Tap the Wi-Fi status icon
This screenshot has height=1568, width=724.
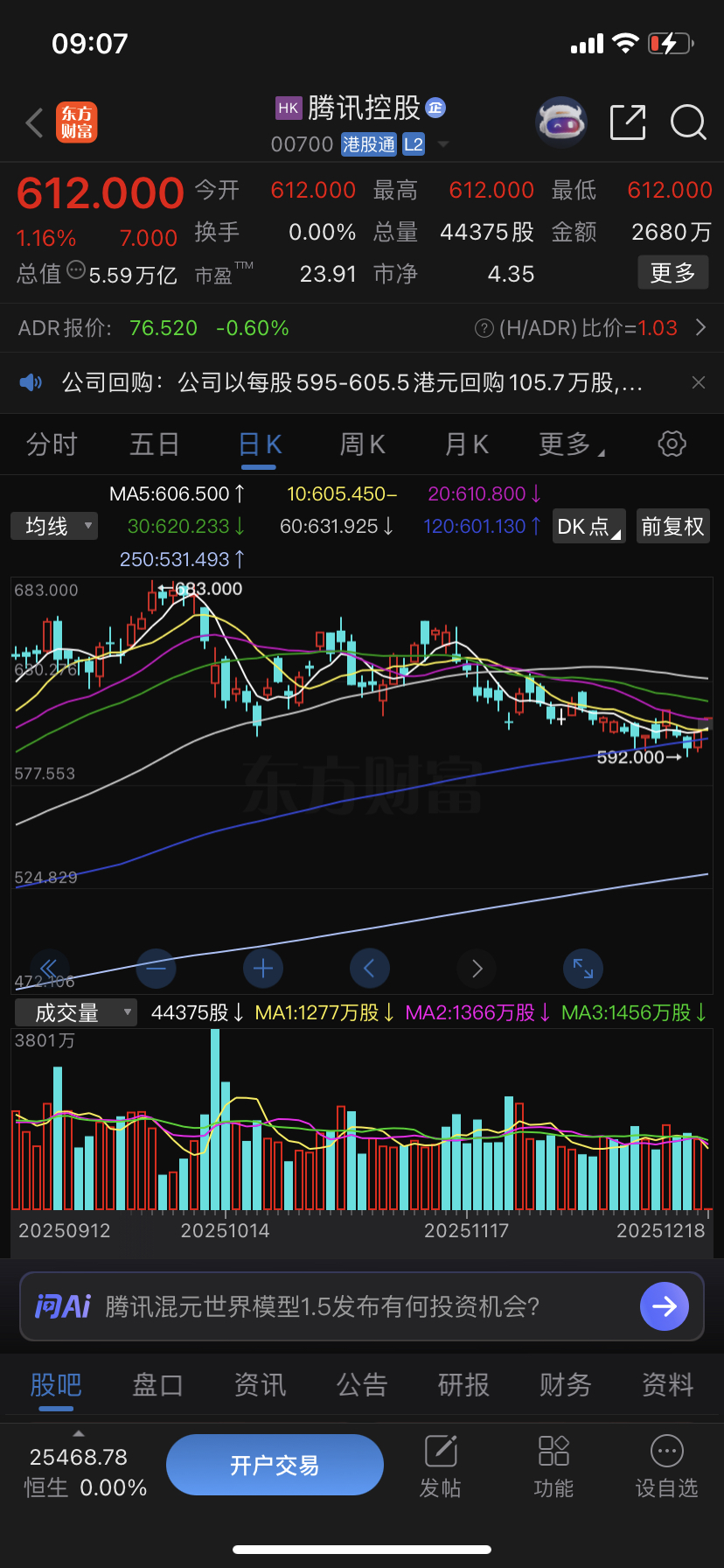625,43
